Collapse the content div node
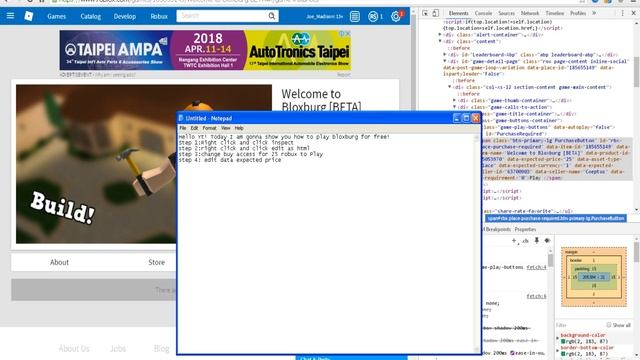The height and width of the screenshot is (360, 640). pos(440,41)
